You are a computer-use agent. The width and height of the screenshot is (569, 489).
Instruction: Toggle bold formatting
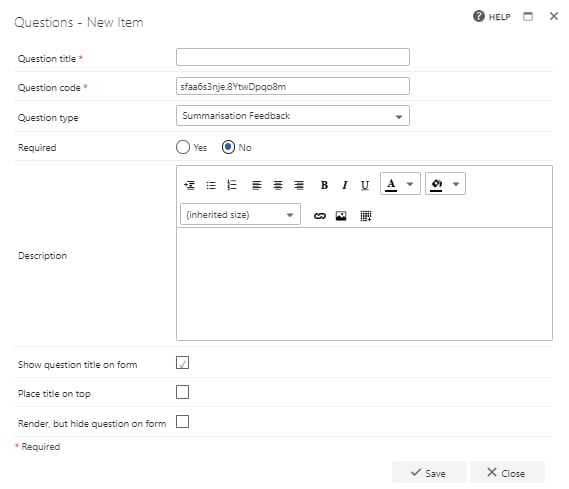point(324,185)
